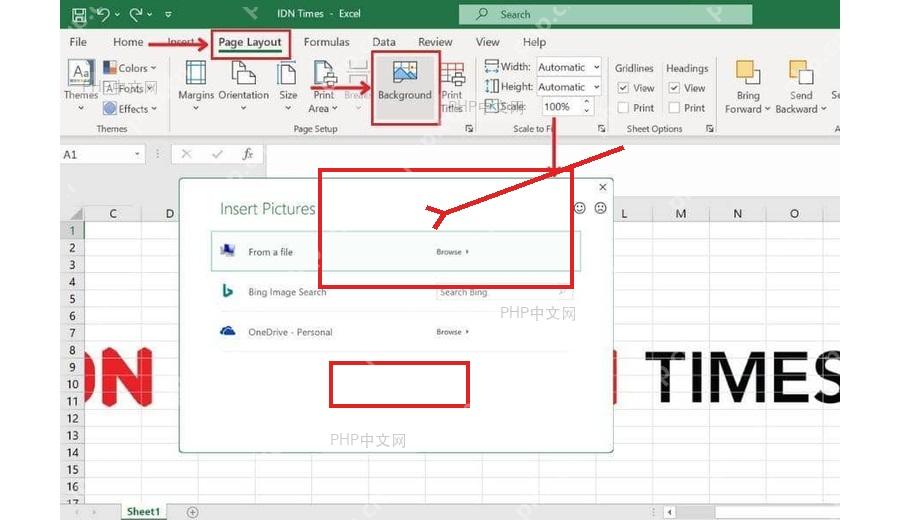The width and height of the screenshot is (900, 520).
Task: Switch to the View tab
Action: (487, 42)
